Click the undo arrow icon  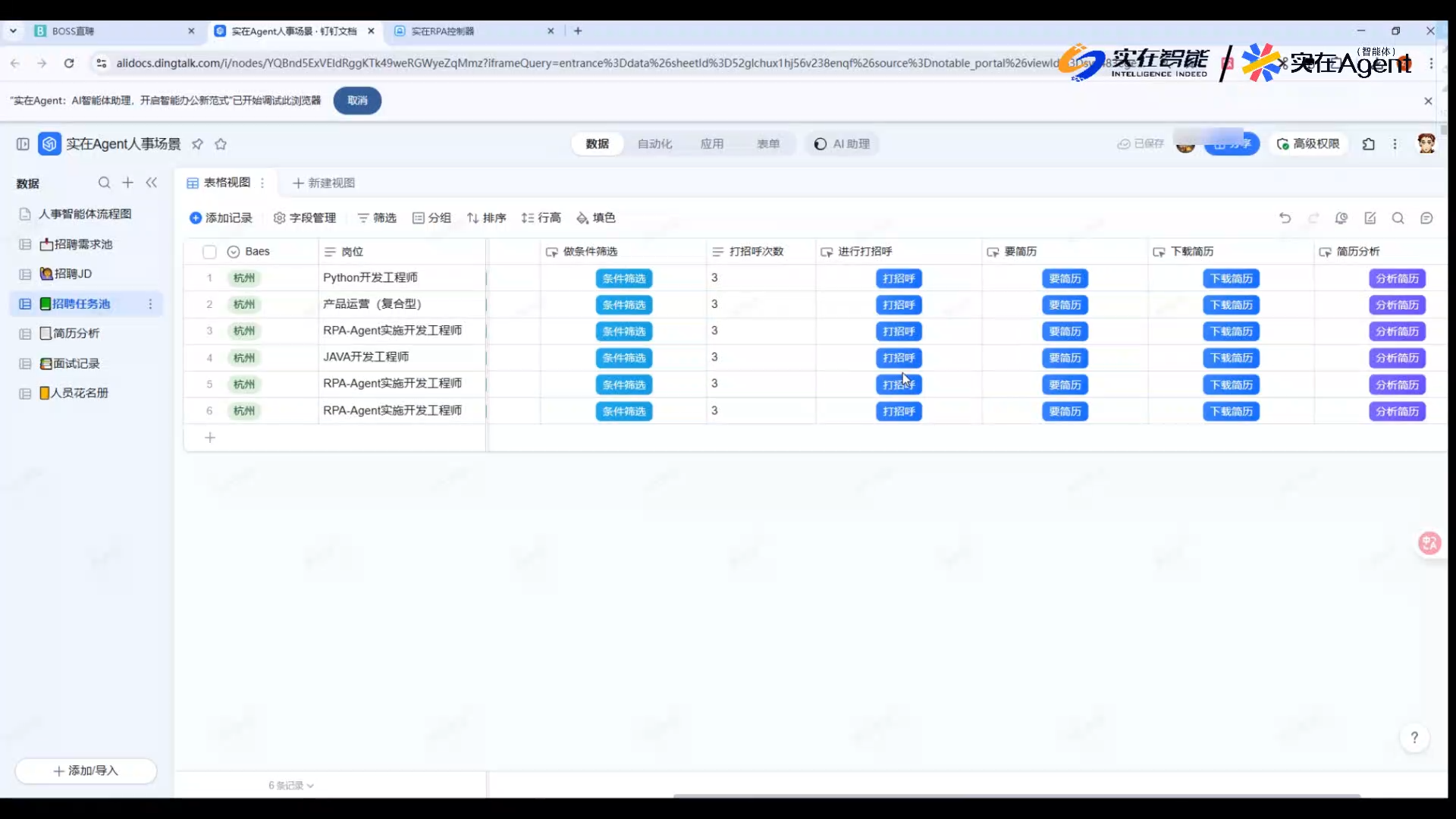point(1285,218)
